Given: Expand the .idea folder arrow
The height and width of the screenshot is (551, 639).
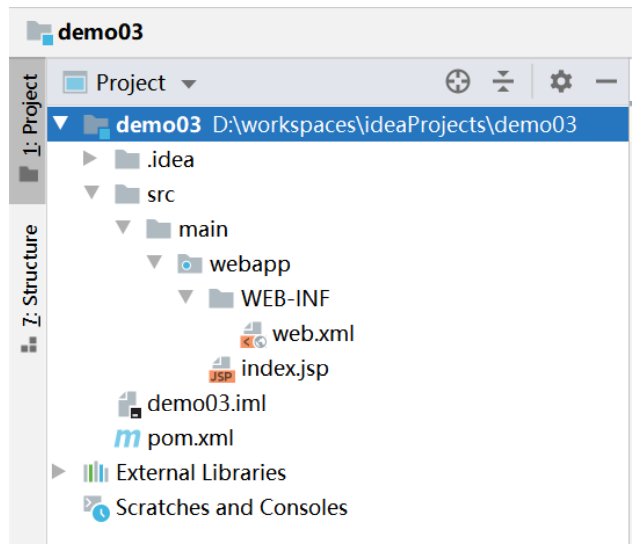Looking at the screenshot, I should click(89, 159).
